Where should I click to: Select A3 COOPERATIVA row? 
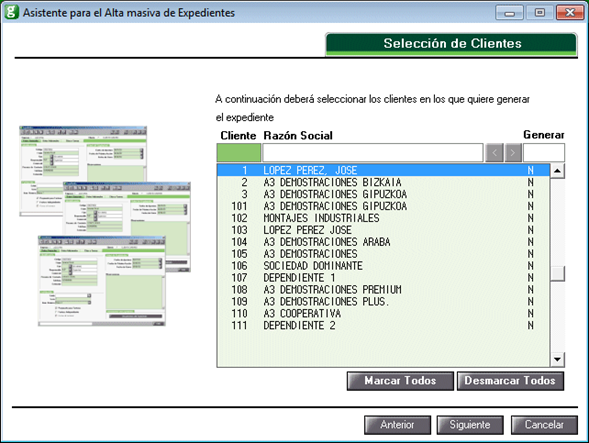(x=383, y=314)
